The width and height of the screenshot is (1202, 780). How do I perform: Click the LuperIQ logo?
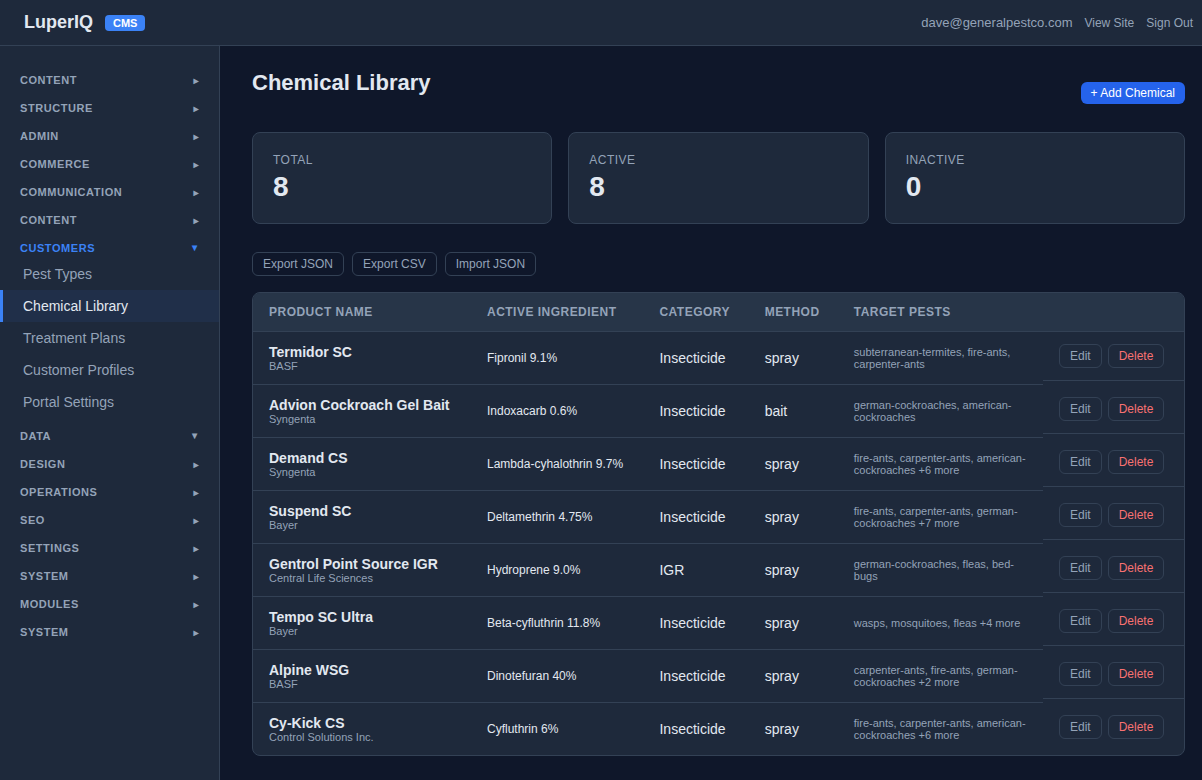click(58, 21)
